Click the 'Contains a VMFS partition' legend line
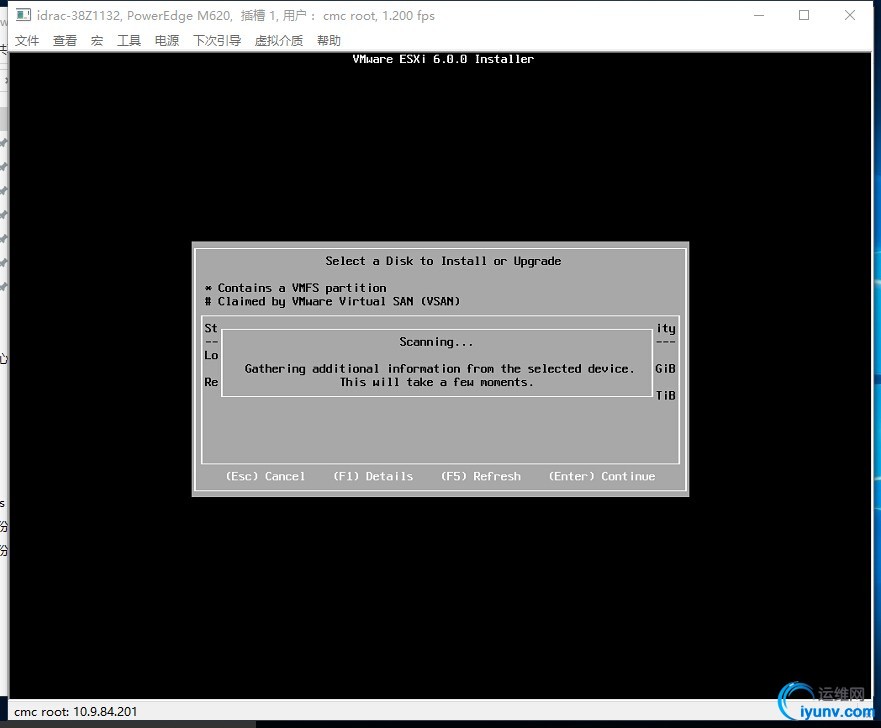Viewport: 881px width, 728px height. (296, 288)
